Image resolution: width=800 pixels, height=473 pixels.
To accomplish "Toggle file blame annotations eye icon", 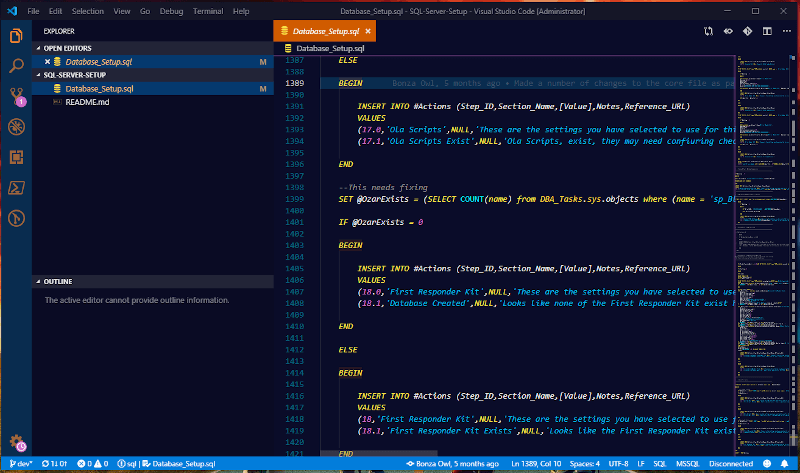I will pyautogui.click(x=728, y=31).
